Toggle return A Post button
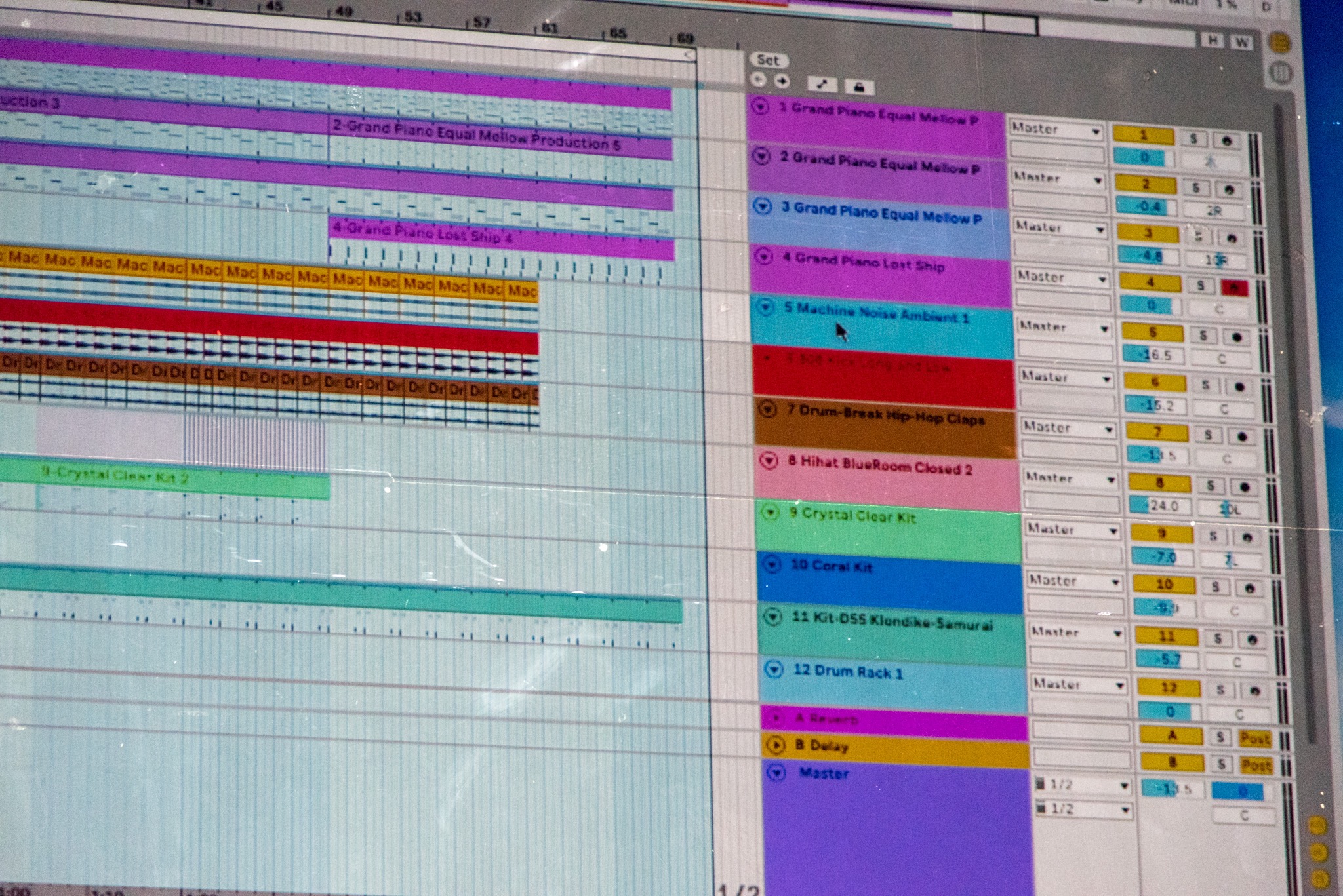This screenshot has width=1343, height=896. [x=1255, y=739]
